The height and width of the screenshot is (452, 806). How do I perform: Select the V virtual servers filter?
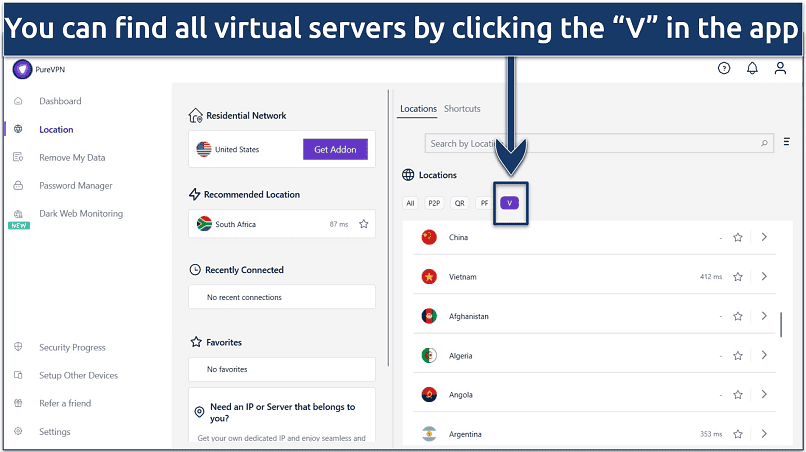(x=509, y=203)
